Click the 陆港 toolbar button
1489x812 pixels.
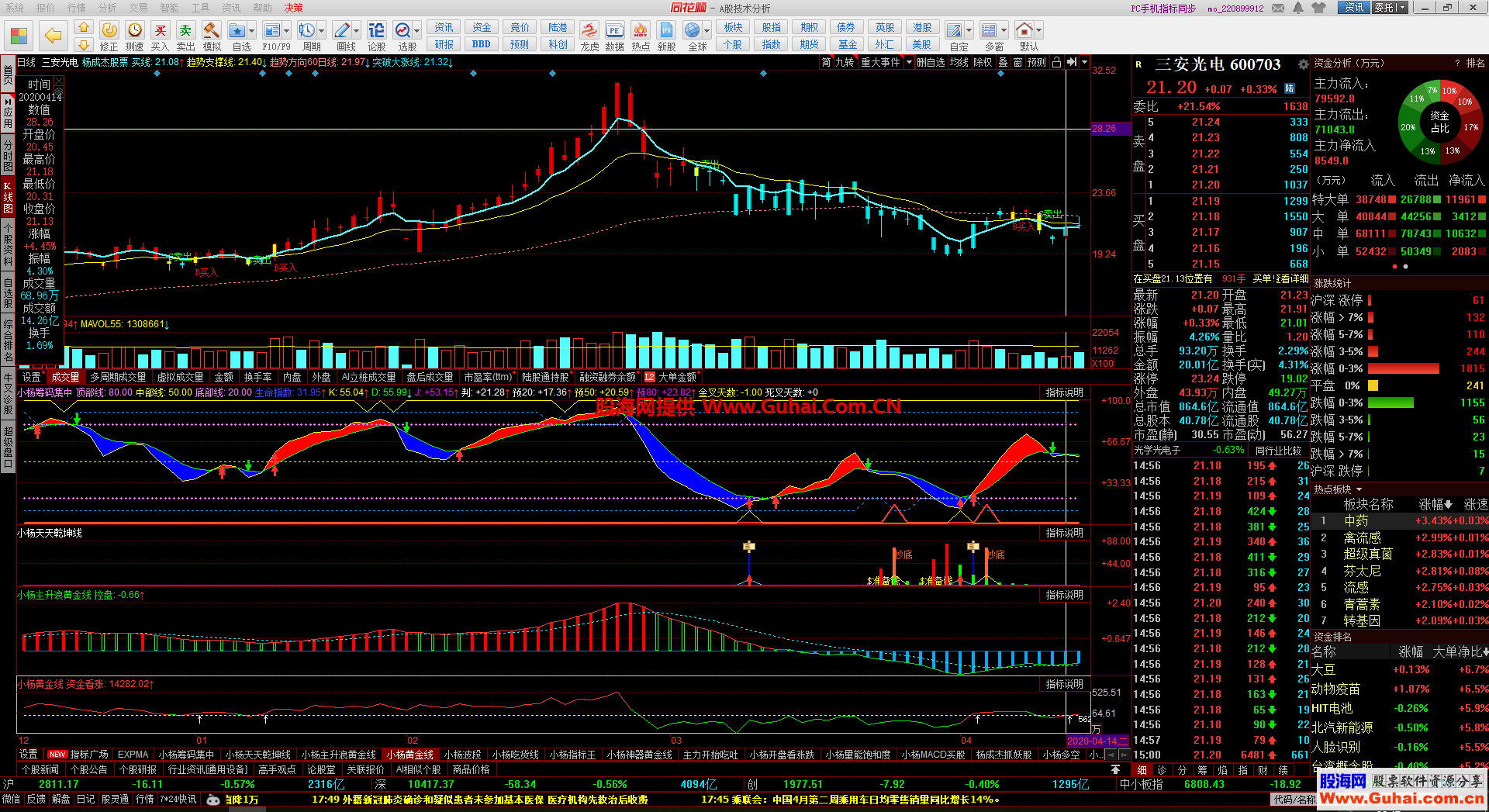[558, 28]
